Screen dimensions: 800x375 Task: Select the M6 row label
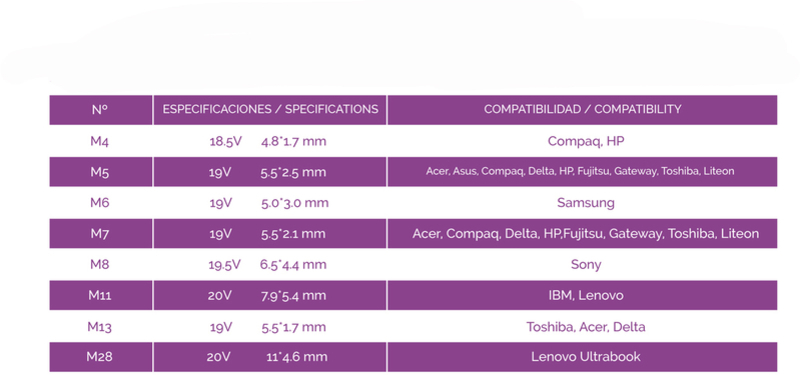pos(99,203)
